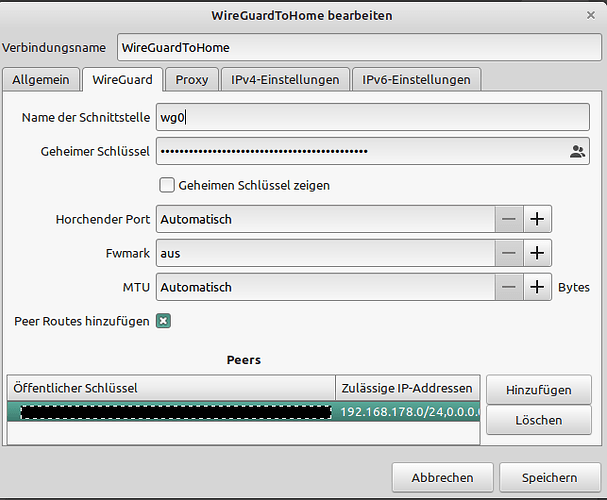Select the WireGuard tab
This screenshot has width=607, height=500.
tap(122, 80)
